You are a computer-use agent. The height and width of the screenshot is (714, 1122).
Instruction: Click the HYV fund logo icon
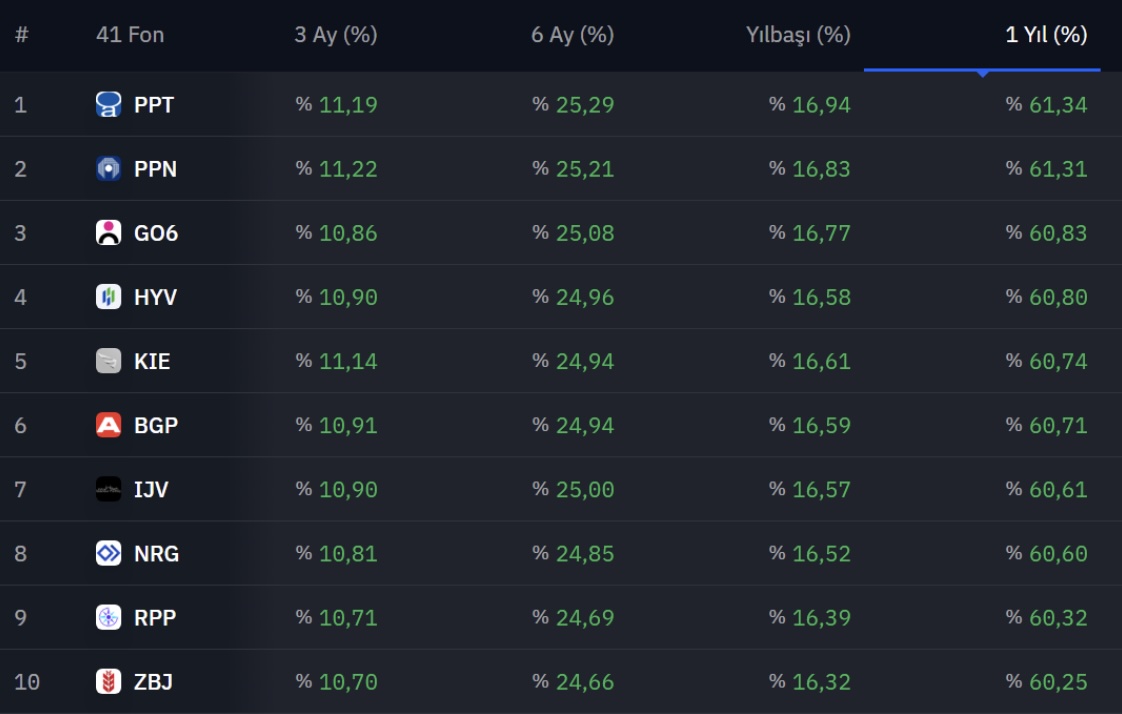pyautogui.click(x=108, y=297)
